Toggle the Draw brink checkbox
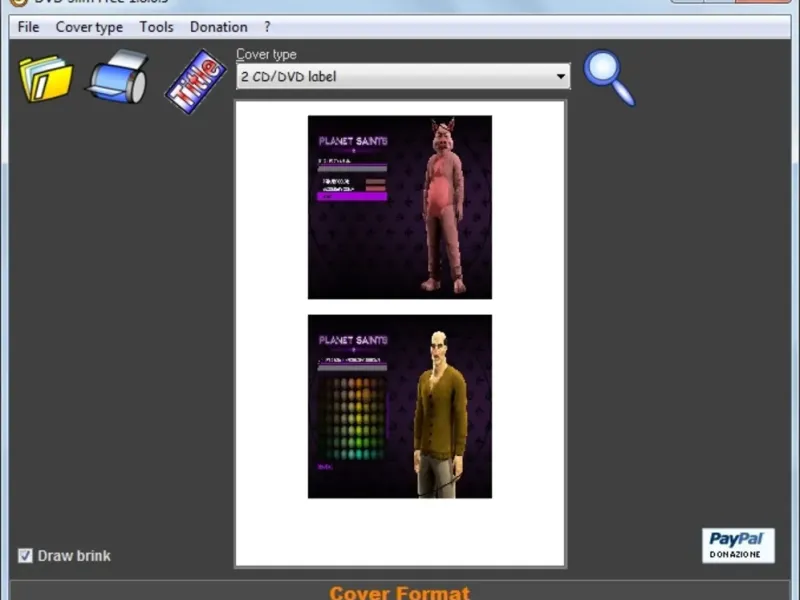 tap(25, 556)
